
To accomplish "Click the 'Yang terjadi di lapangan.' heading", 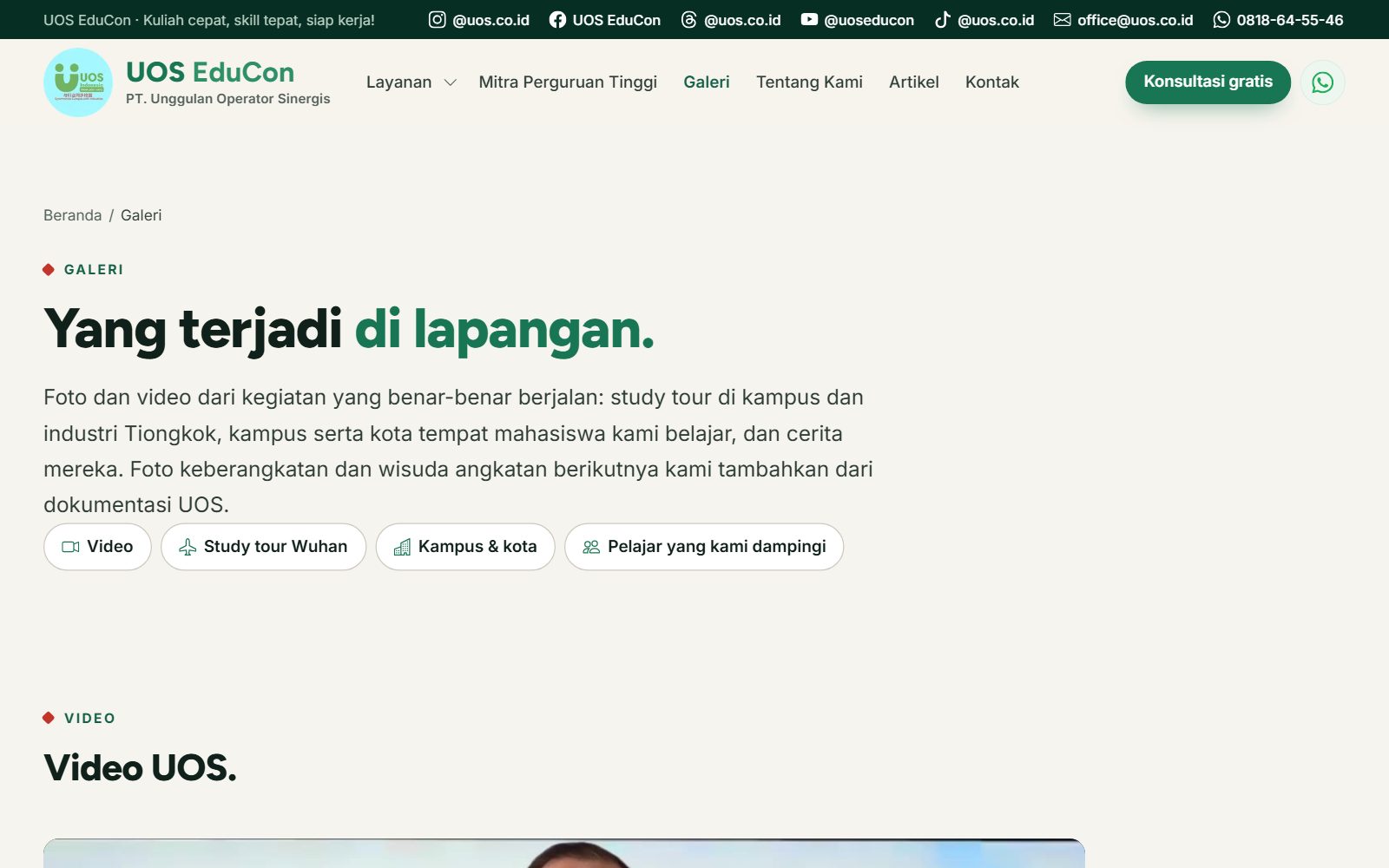I will tap(349, 331).
